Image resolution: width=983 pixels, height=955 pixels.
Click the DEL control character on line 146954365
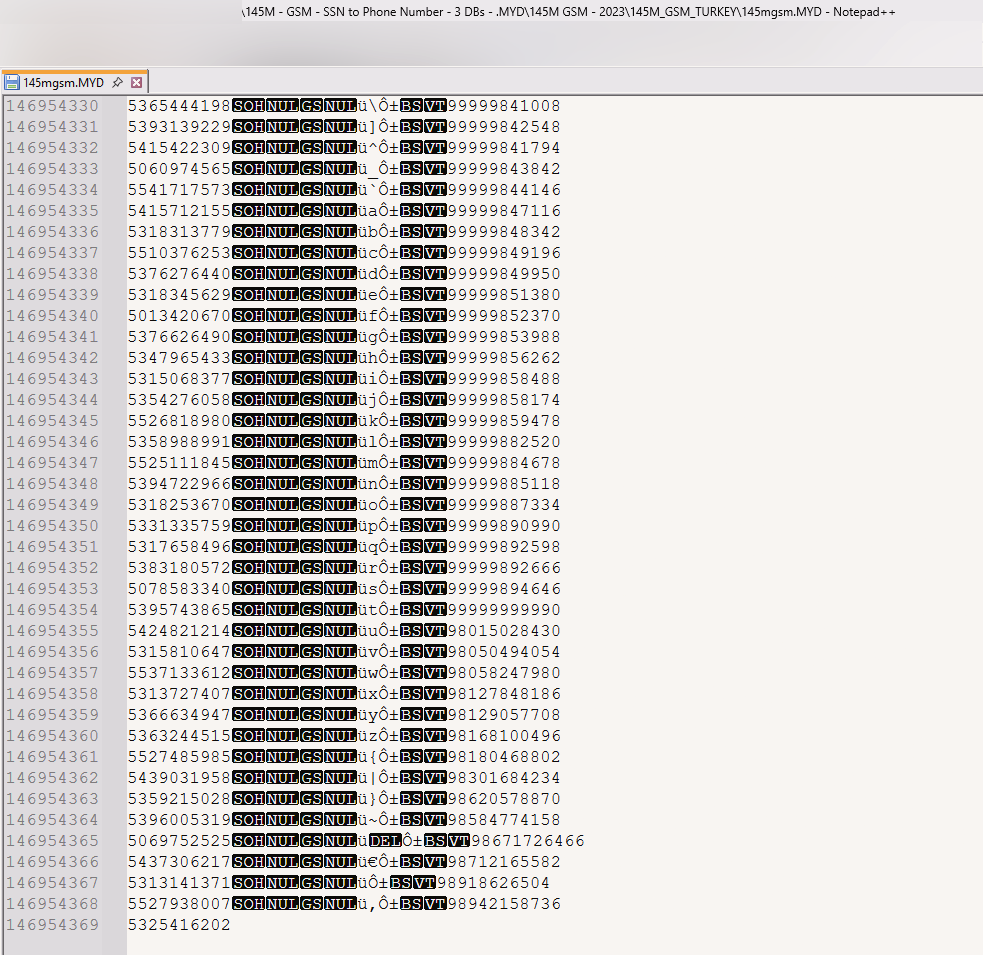click(x=386, y=841)
